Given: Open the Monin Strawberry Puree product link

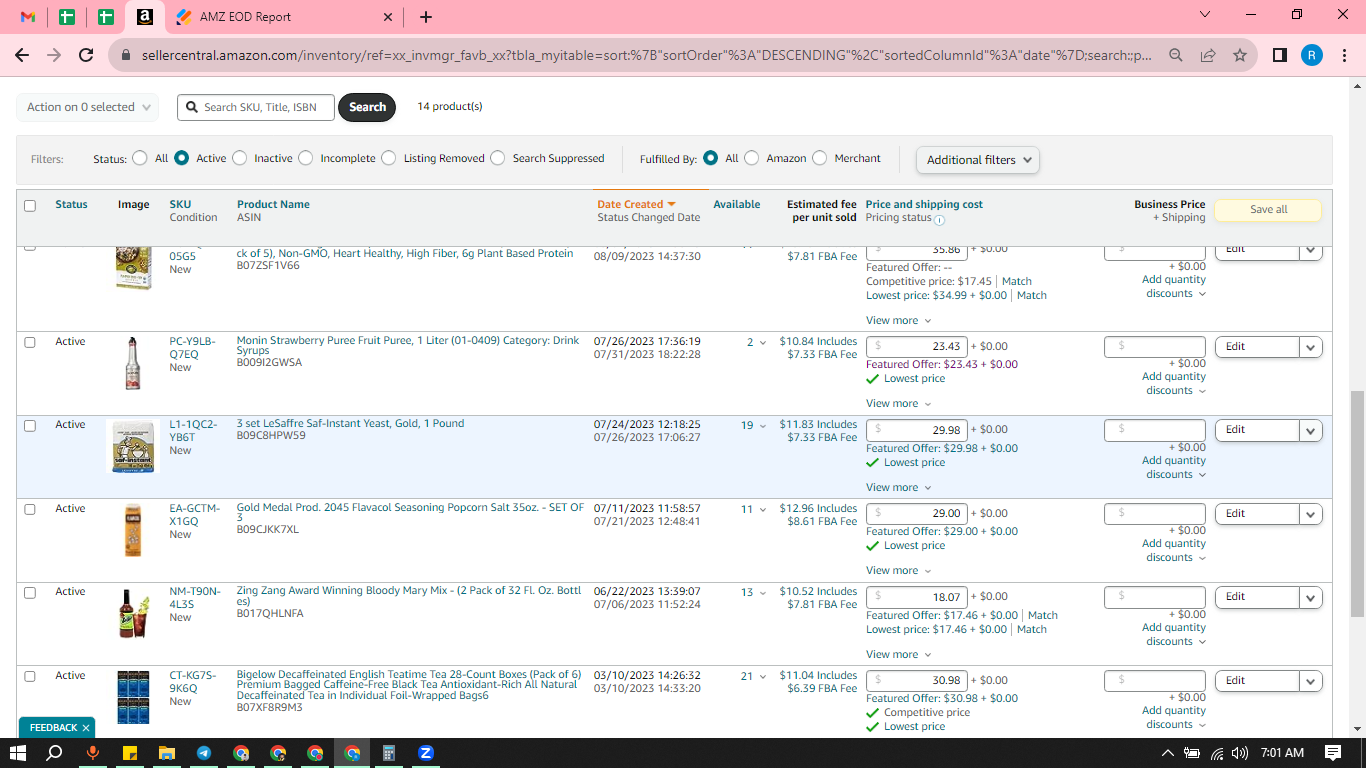Looking at the screenshot, I should [408, 346].
